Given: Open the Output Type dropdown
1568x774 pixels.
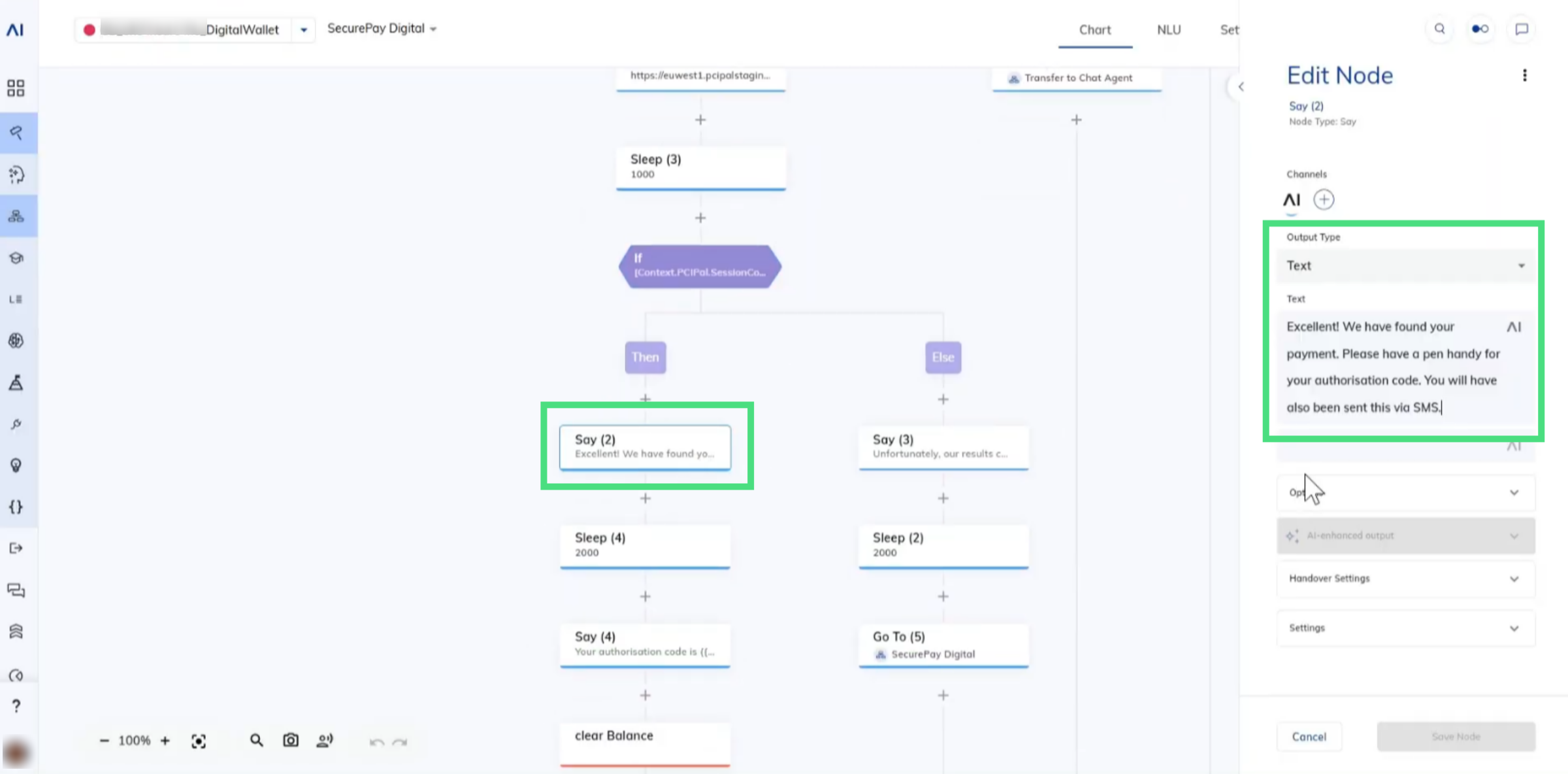Looking at the screenshot, I should 1405,265.
